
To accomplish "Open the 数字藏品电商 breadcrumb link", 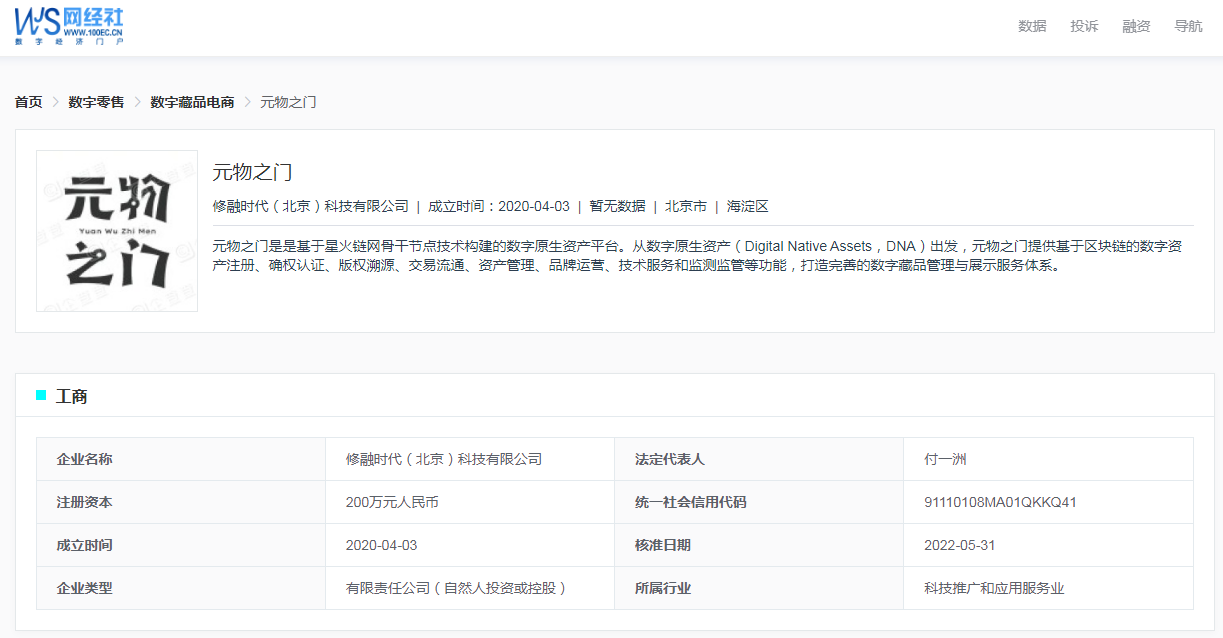I will (x=192, y=102).
